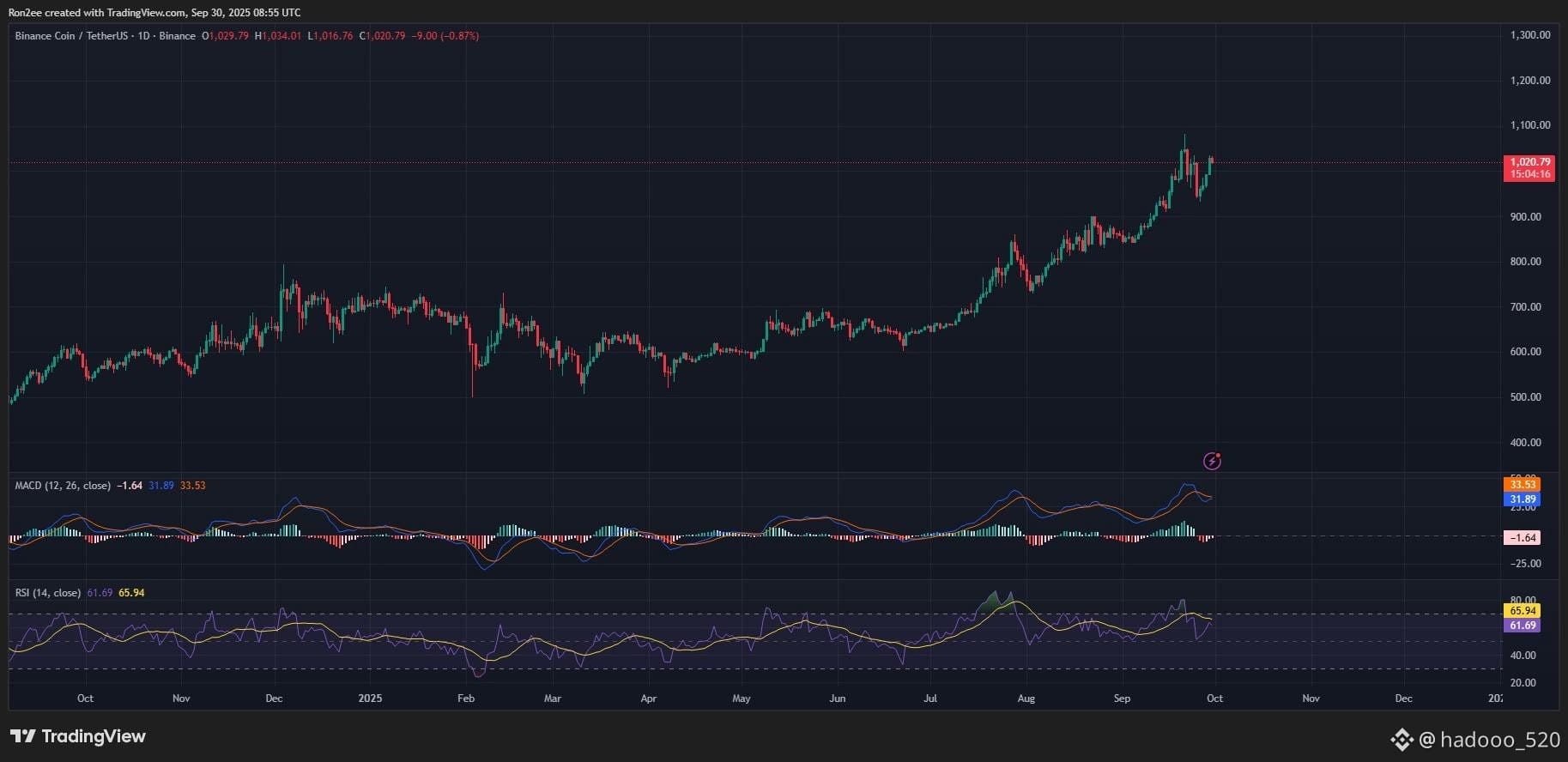Click the 2025 label on the time axis
Viewport: 1568px width, 762px height.
pyautogui.click(x=370, y=698)
